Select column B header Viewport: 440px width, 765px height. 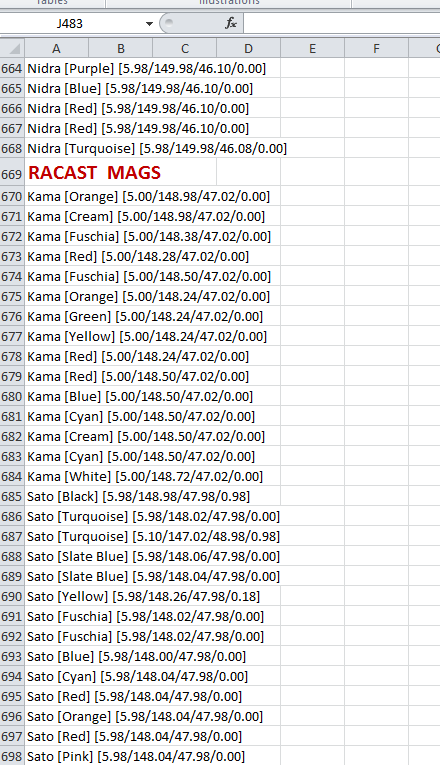pyautogui.click(x=120, y=48)
